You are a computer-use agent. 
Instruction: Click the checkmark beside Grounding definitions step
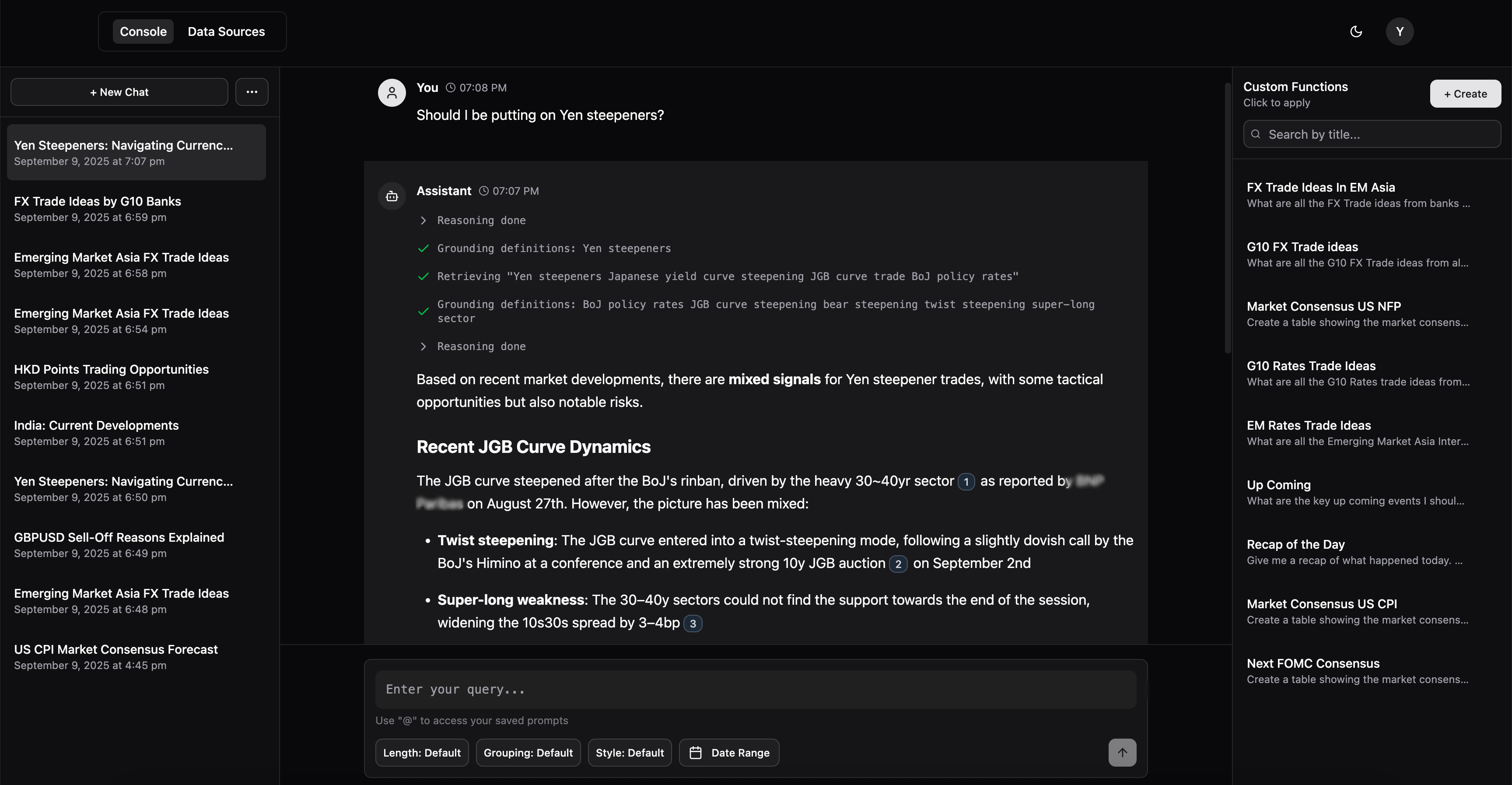pos(424,249)
